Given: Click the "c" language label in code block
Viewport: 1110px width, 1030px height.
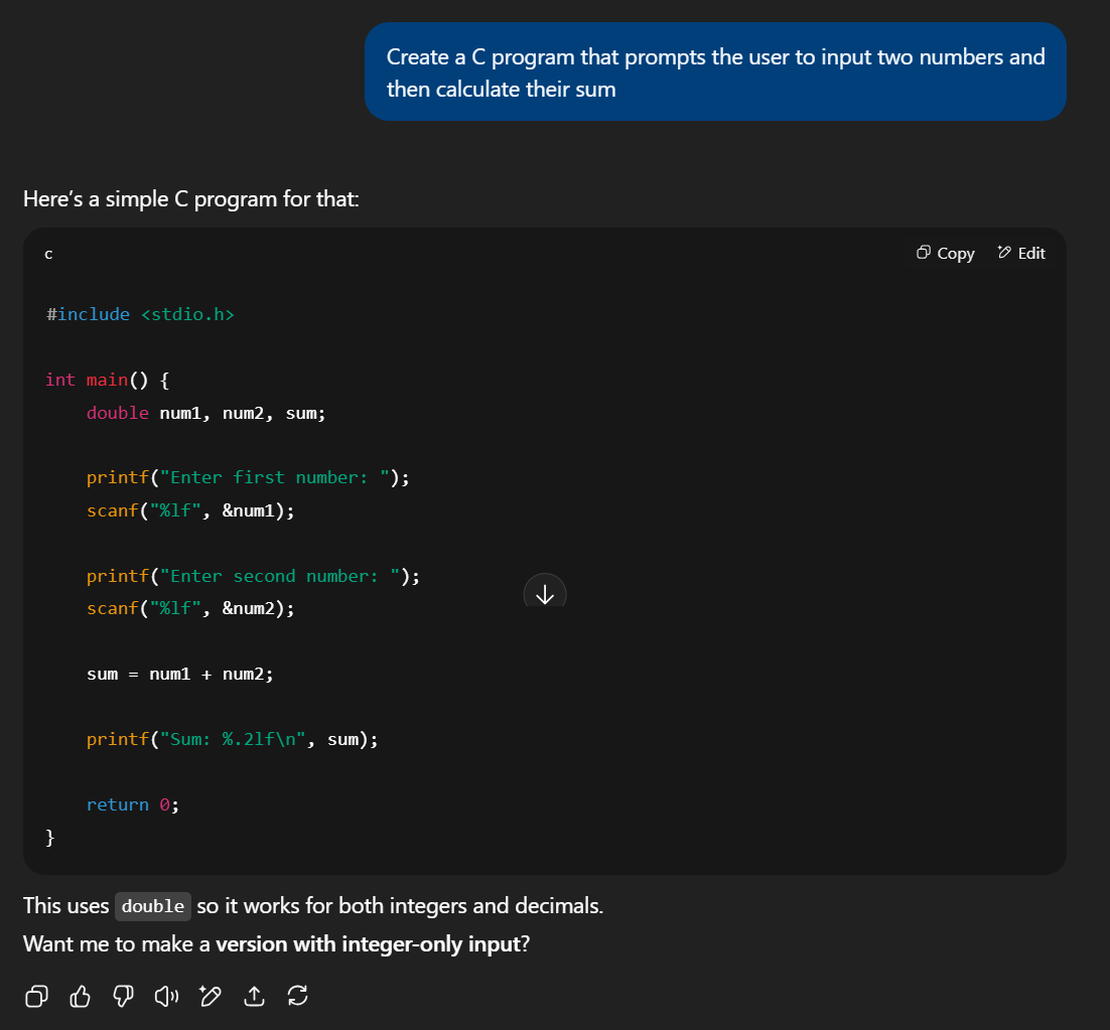Looking at the screenshot, I should click(48, 254).
